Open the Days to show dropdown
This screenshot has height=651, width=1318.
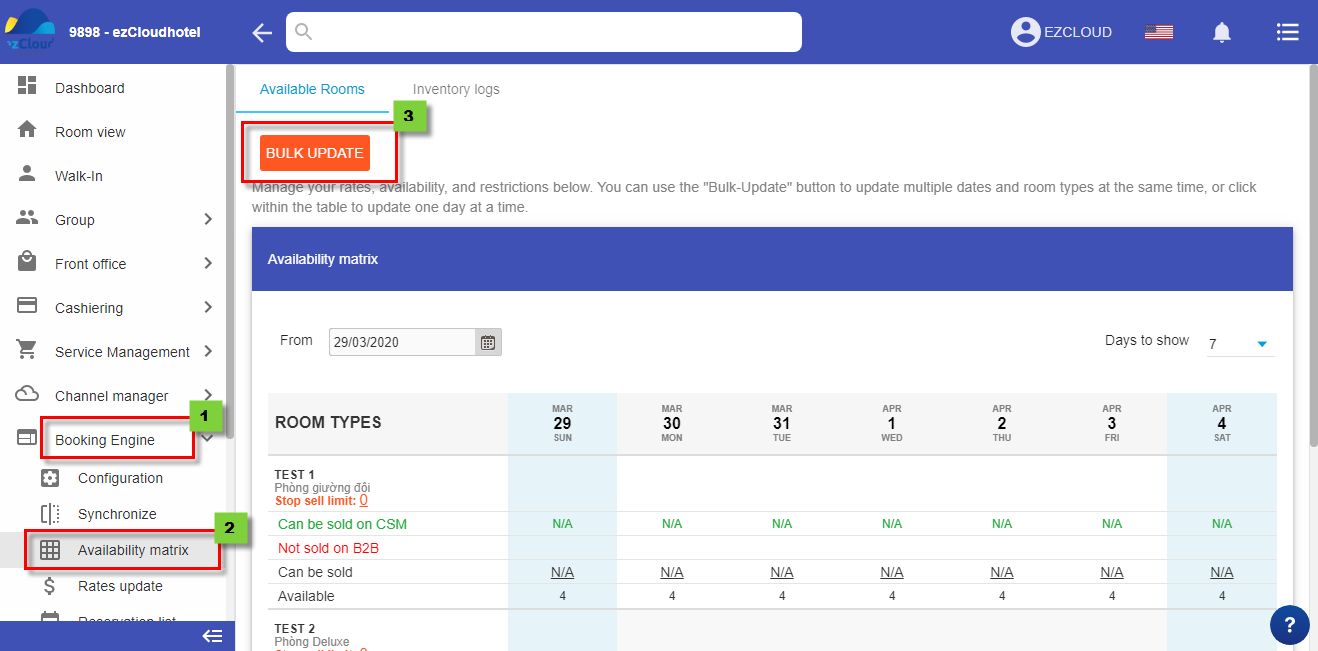pos(1240,344)
